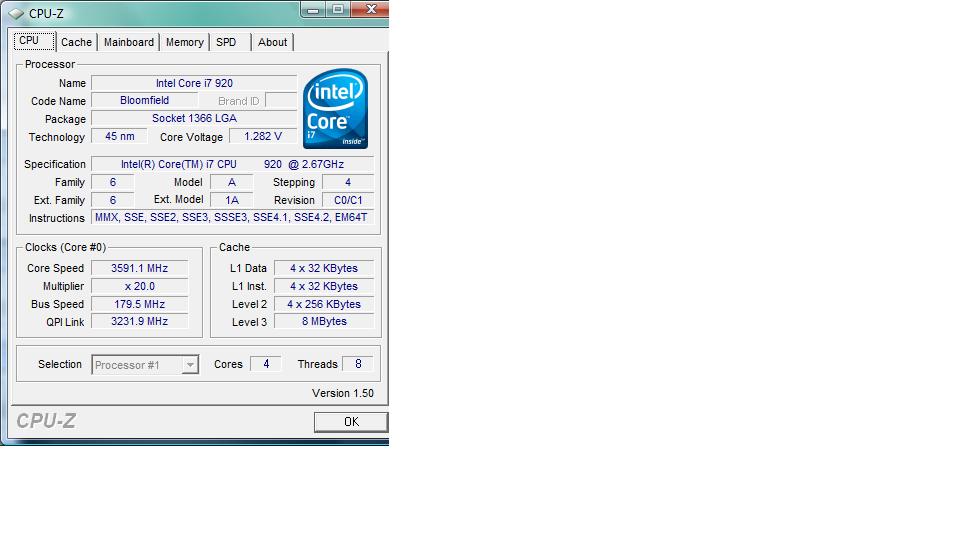Viewport: 960px width, 540px height.
Task: Switch to the CPU tab
Action: pos(34,41)
